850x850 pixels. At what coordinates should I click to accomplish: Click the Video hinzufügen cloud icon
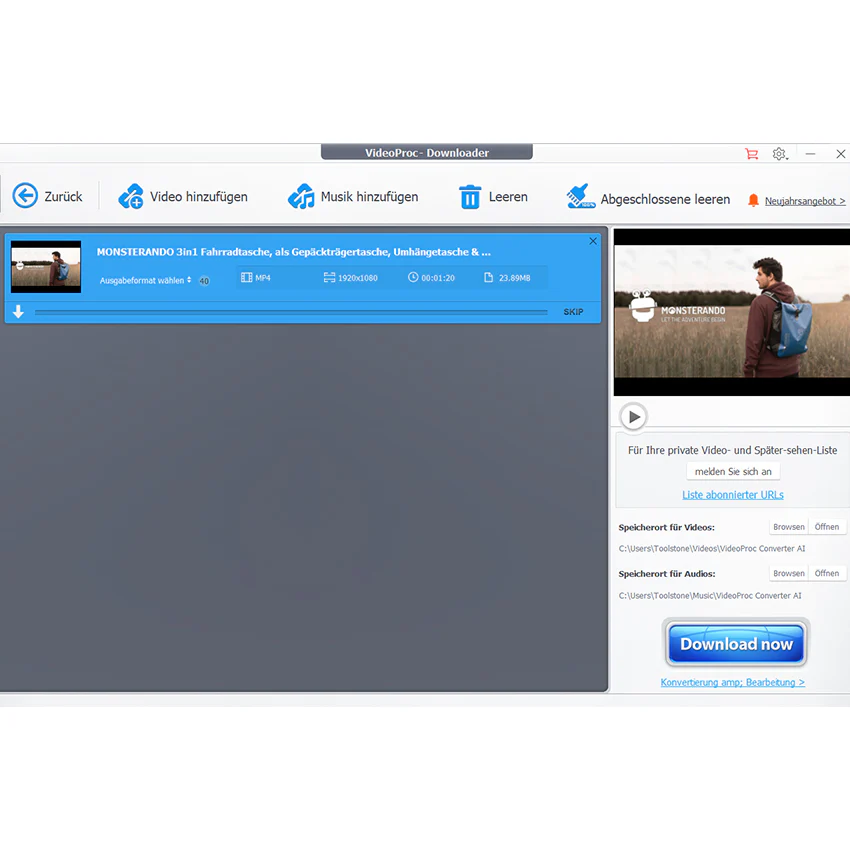click(131, 196)
